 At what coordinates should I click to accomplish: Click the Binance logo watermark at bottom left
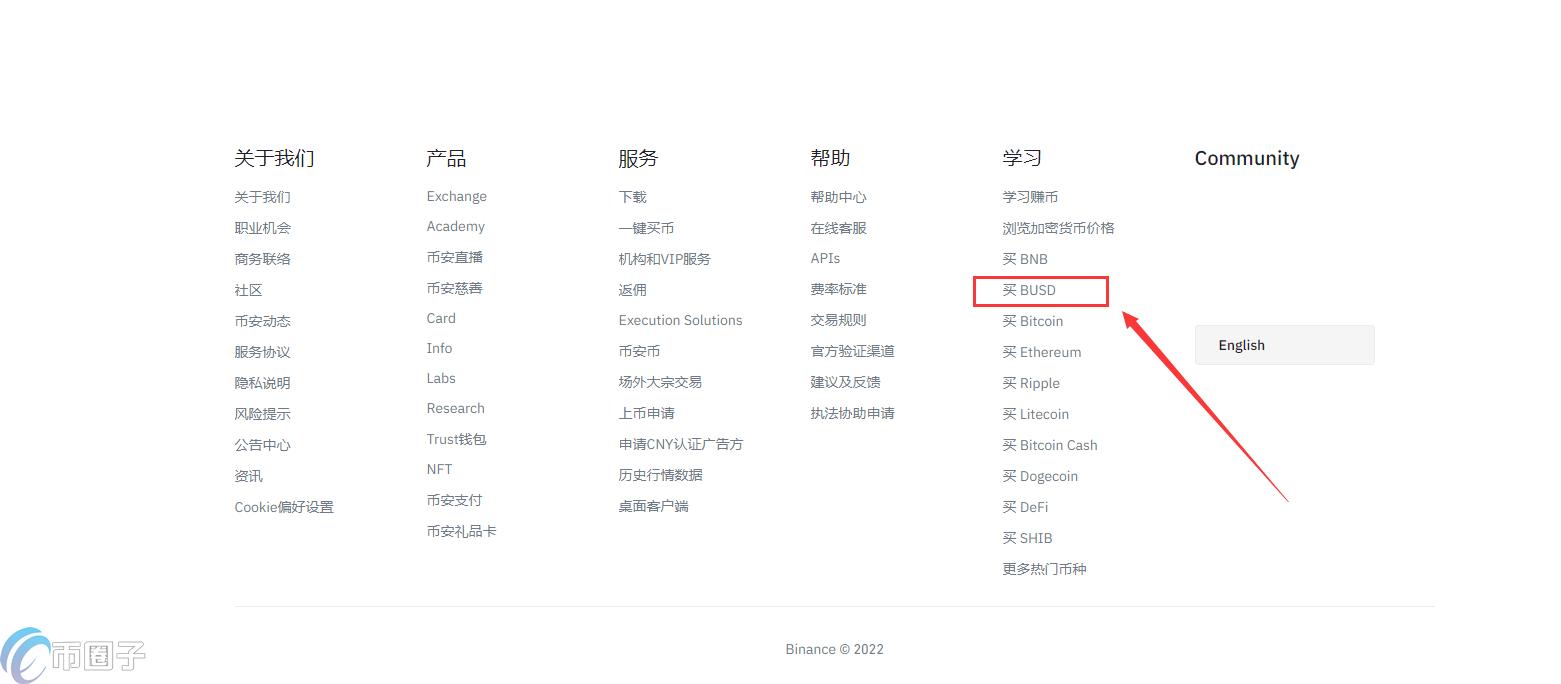[70, 655]
